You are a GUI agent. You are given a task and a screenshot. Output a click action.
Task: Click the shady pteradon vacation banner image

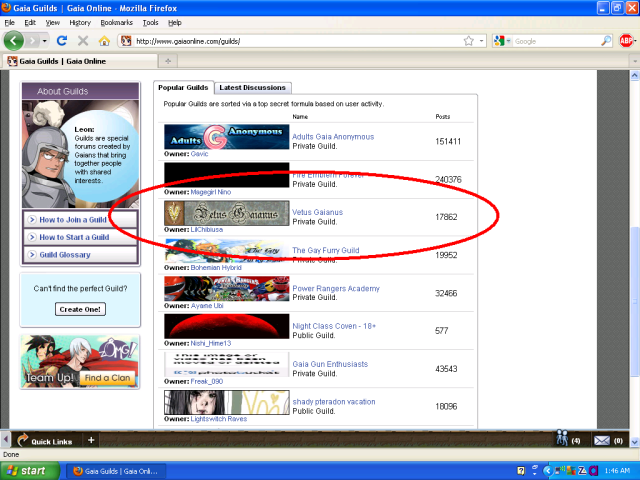click(x=227, y=402)
